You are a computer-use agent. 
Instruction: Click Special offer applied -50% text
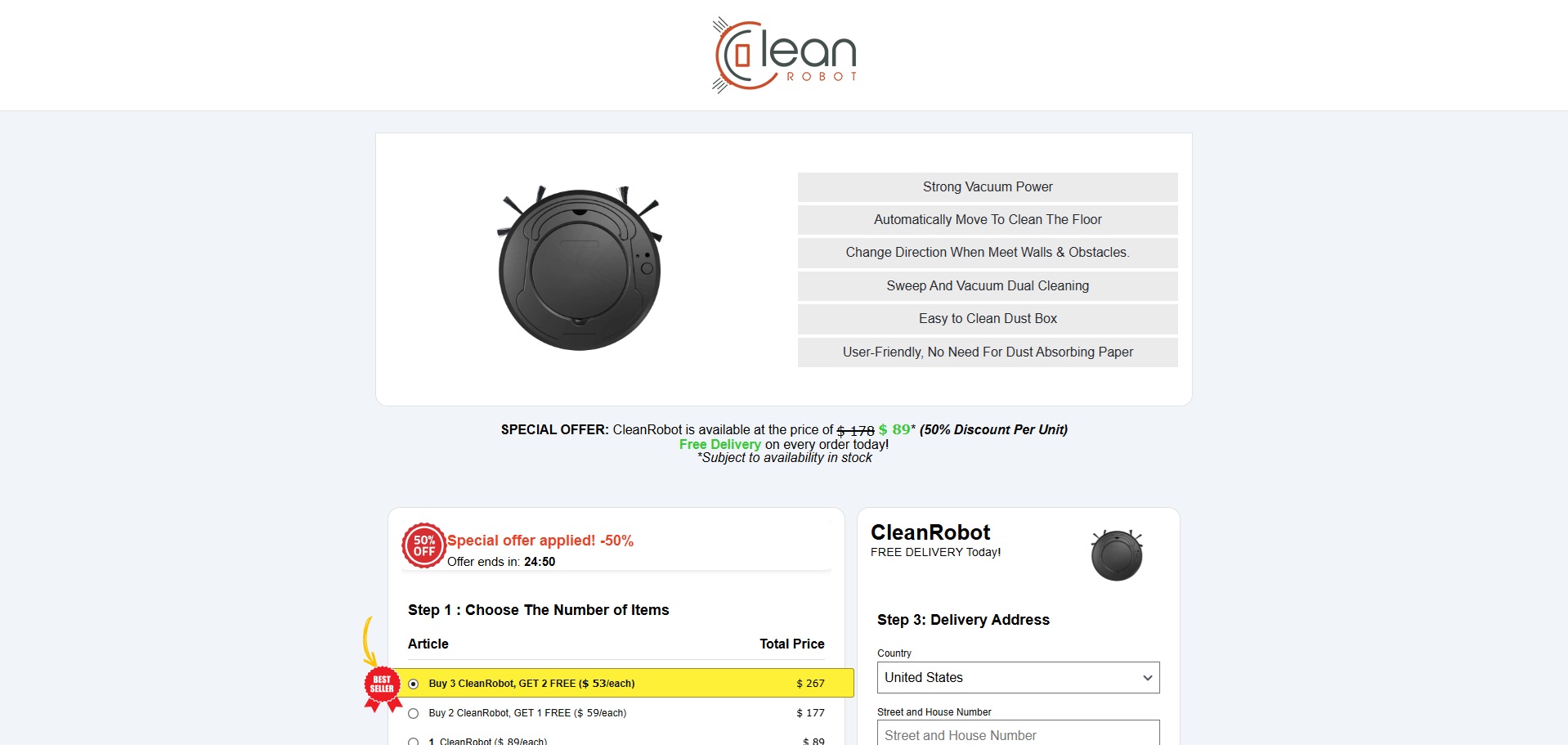tap(540, 541)
